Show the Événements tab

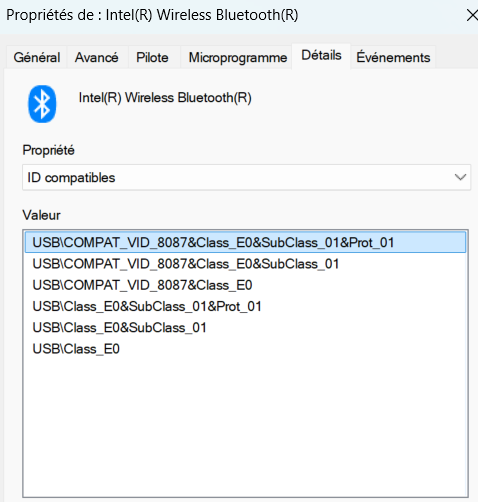coord(393,57)
